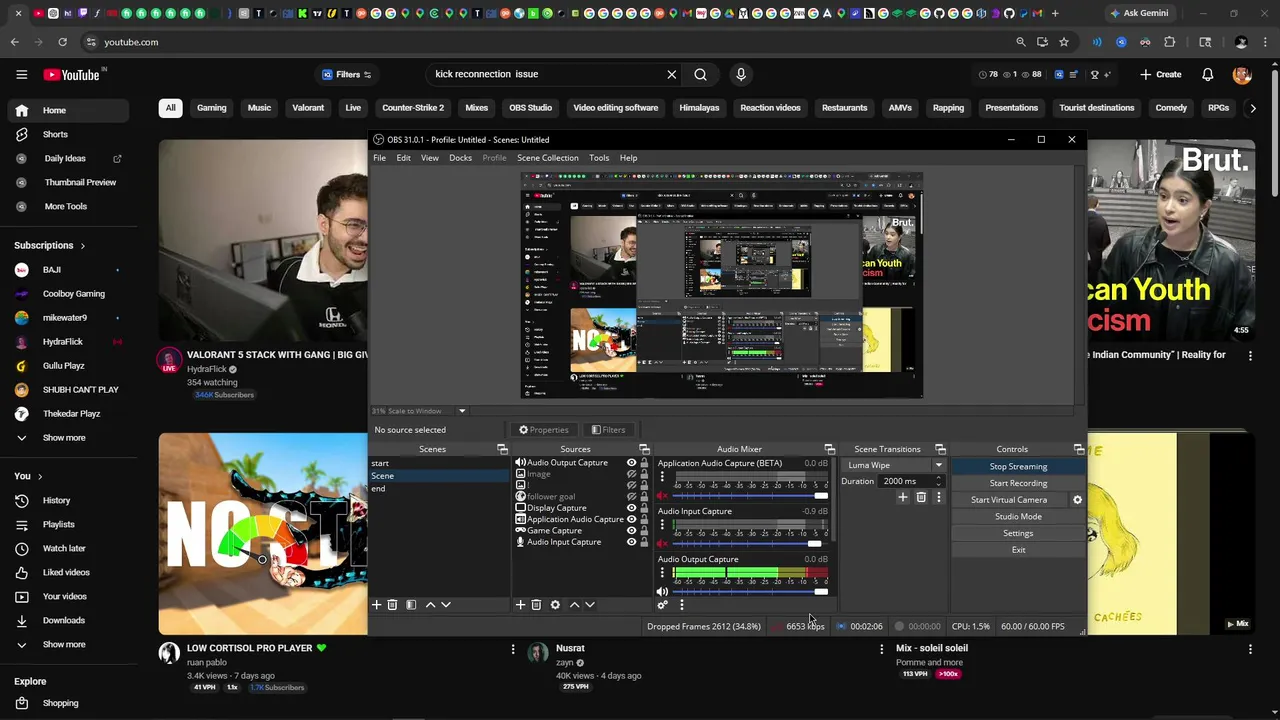Add a source using Sources plus icon

tap(520, 605)
